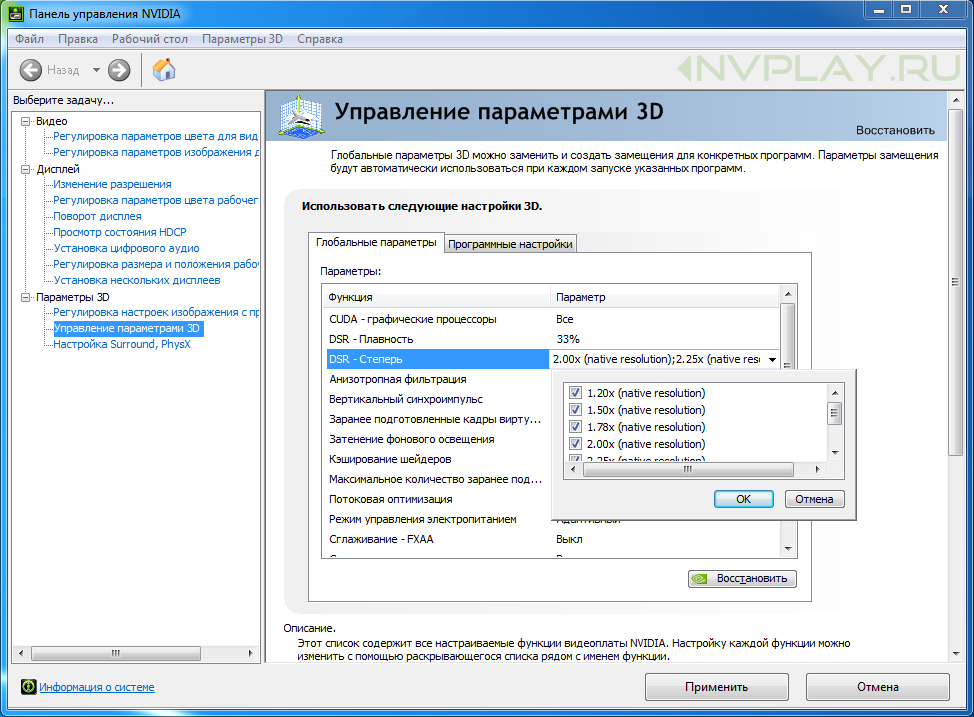974x717 pixels.
Task: Collapse the Видео tree node
Action: point(25,121)
